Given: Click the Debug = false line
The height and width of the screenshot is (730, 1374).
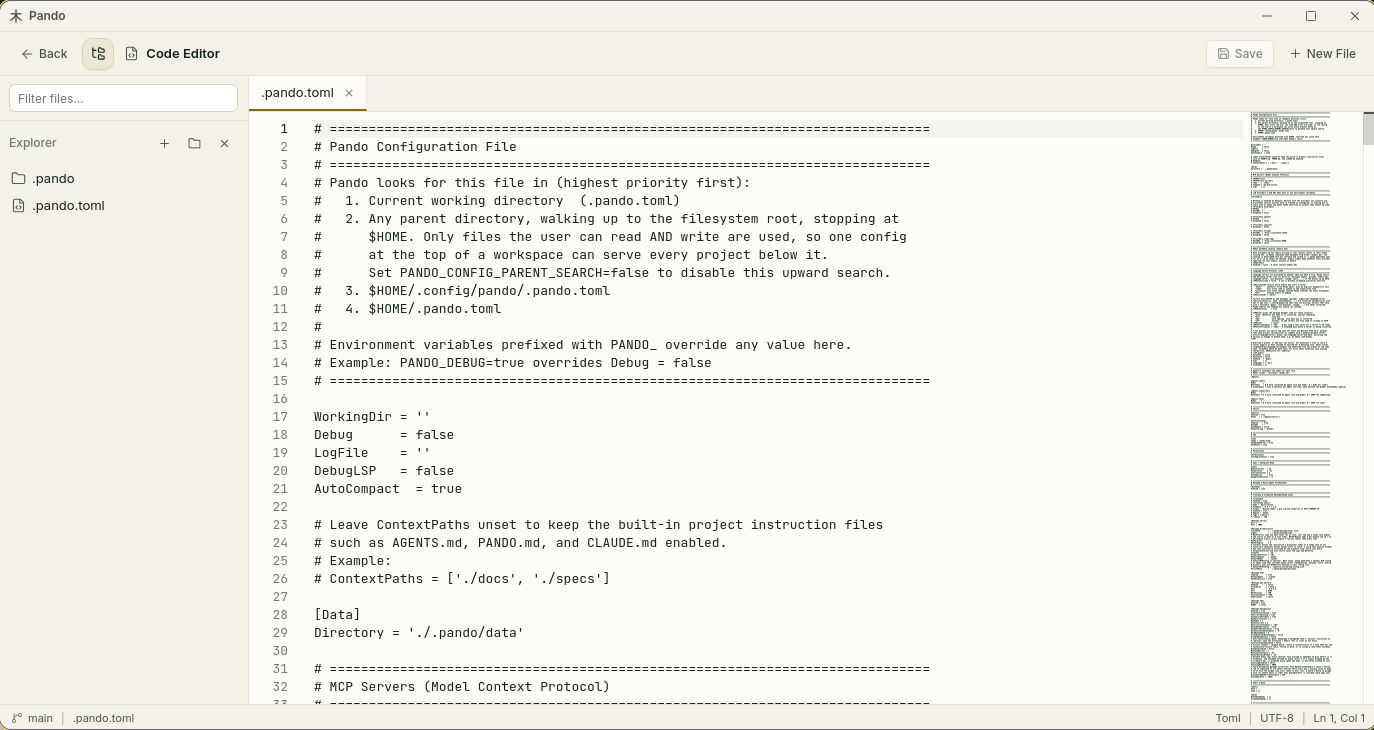Looking at the screenshot, I should (384, 435).
